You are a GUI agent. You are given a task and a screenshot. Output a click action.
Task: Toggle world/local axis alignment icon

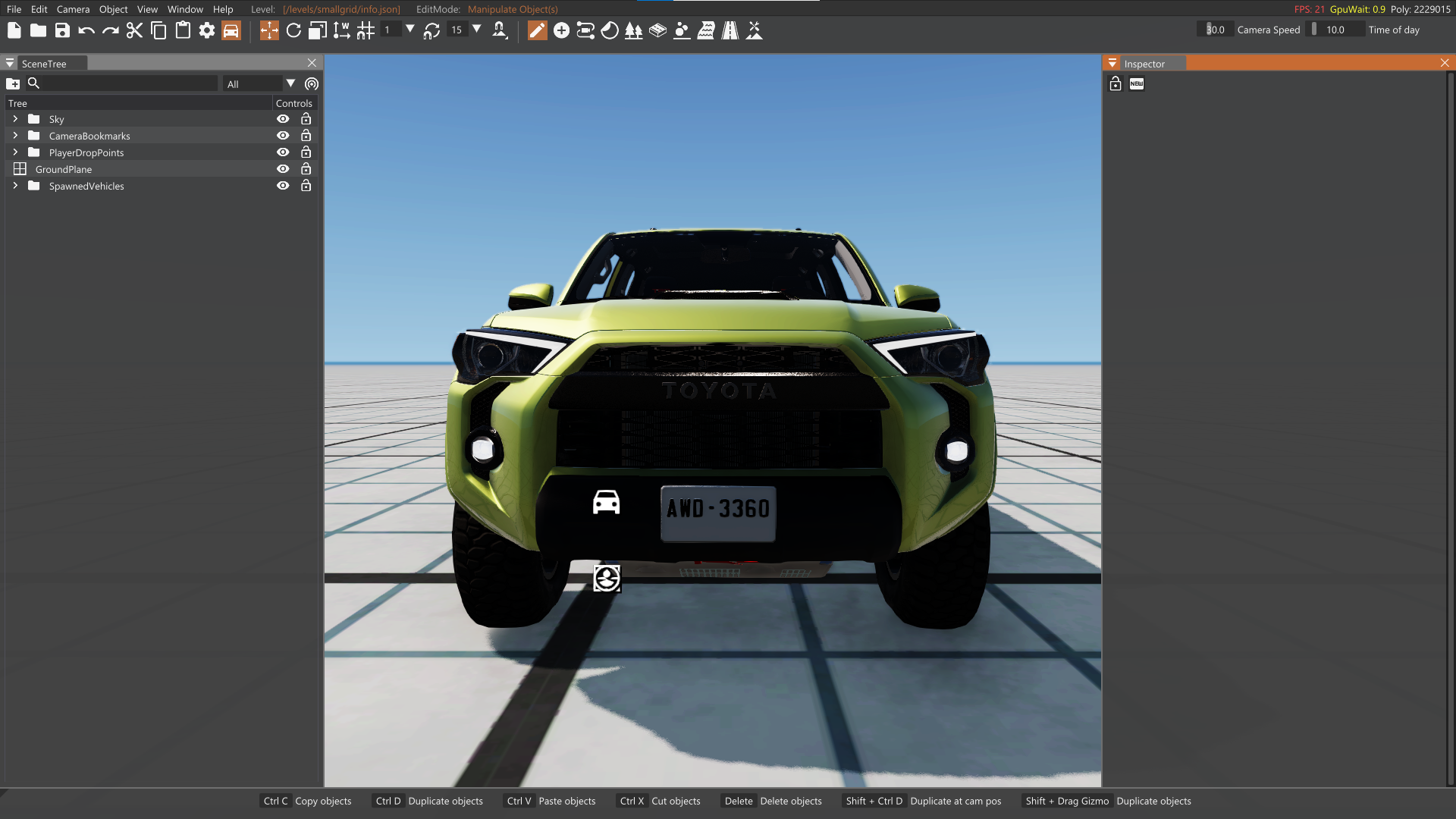(342, 30)
